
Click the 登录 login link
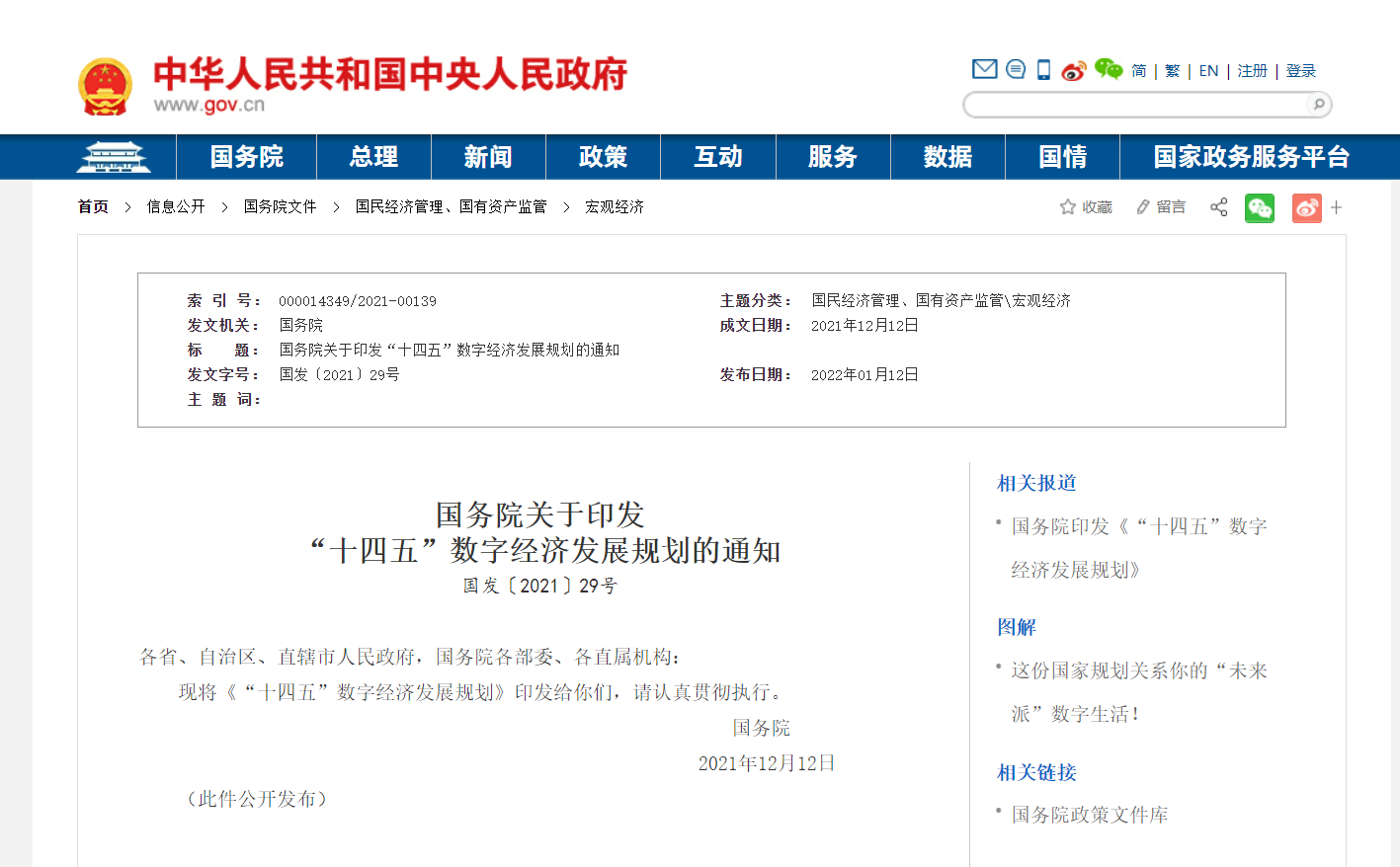coord(1300,71)
